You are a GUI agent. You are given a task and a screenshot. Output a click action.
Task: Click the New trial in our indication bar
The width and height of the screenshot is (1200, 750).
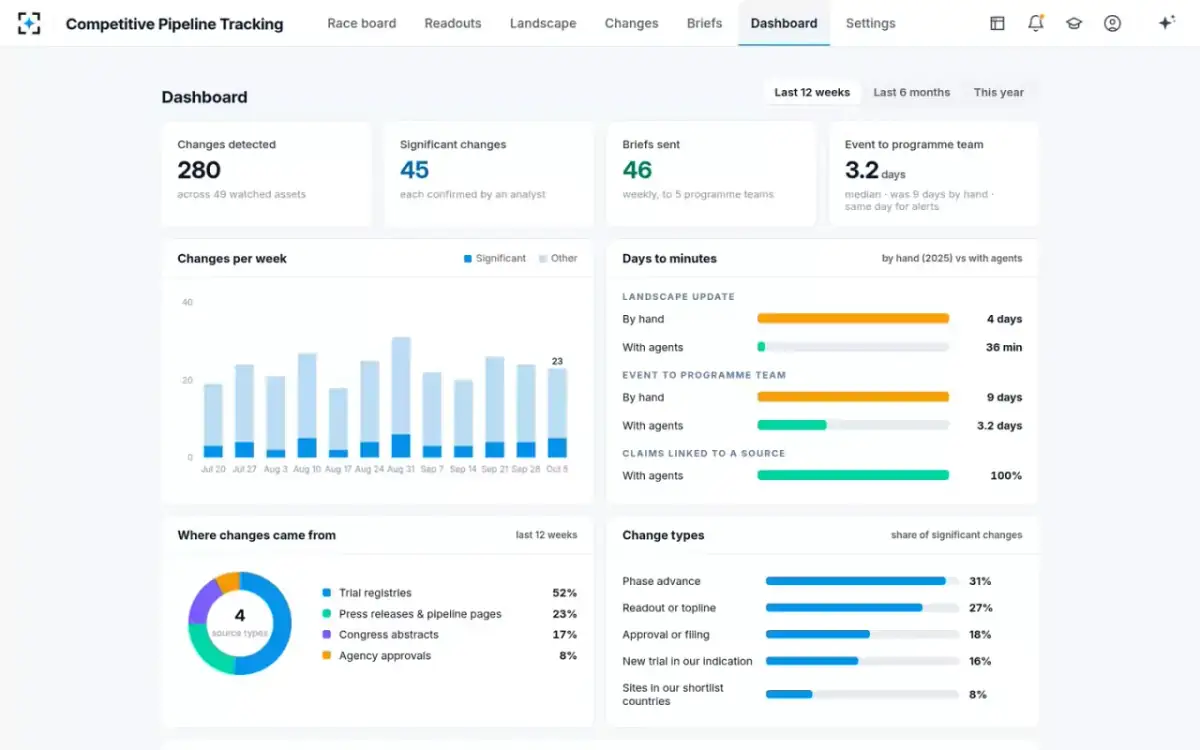(x=862, y=661)
